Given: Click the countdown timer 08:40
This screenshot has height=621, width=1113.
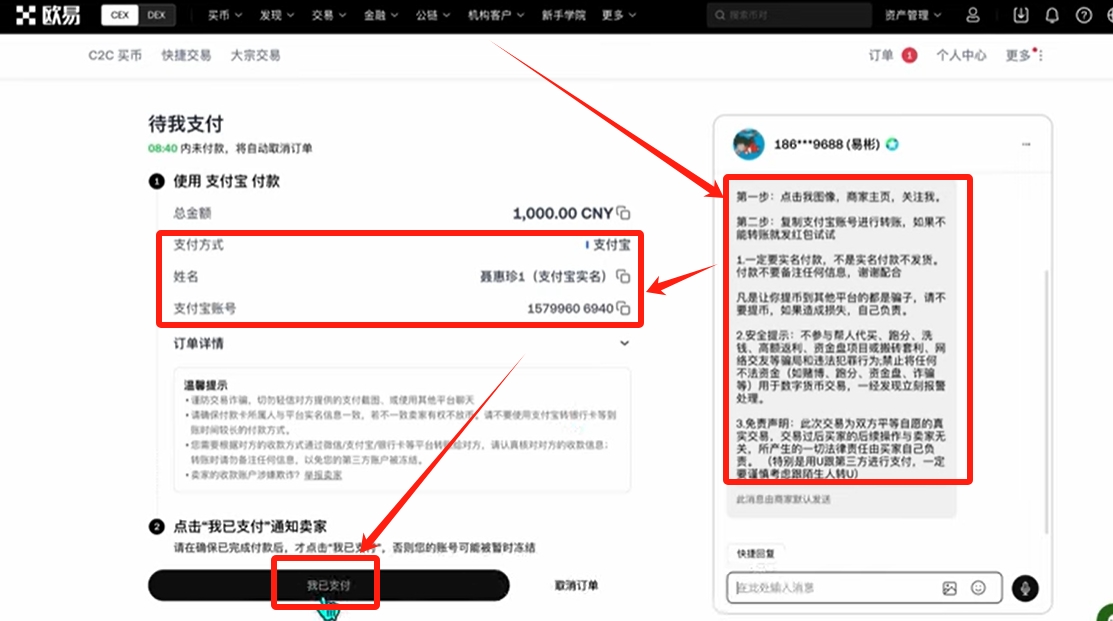Looking at the screenshot, I should 163,148.
